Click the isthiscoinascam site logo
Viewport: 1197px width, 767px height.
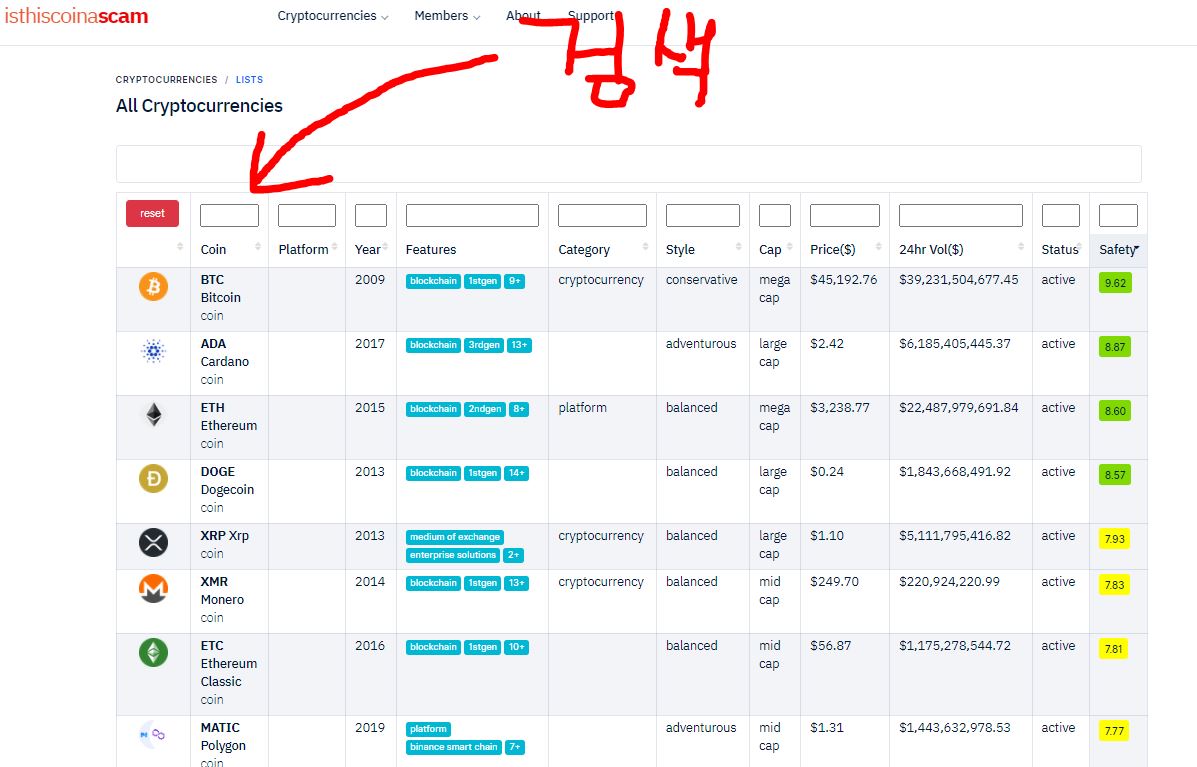(76, 16)
